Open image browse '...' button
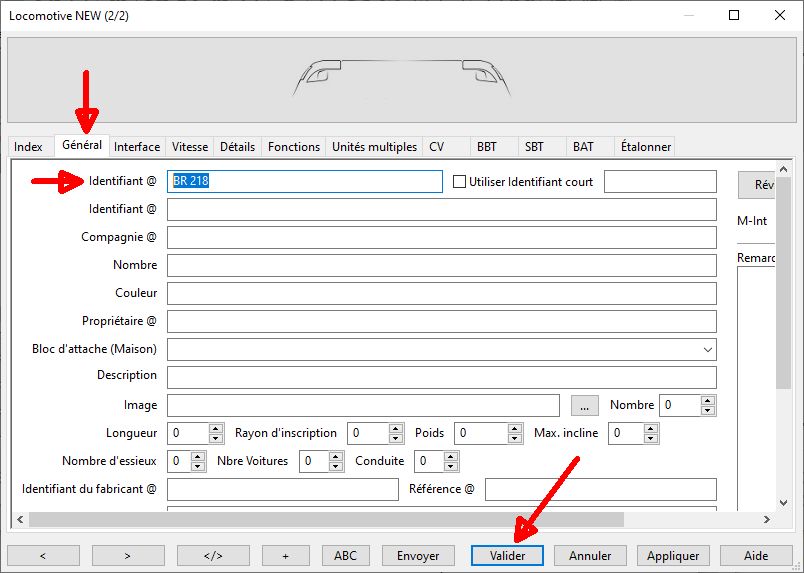Image resolution: width=804 pixels, height=573 pixels. tap(585, 405)
